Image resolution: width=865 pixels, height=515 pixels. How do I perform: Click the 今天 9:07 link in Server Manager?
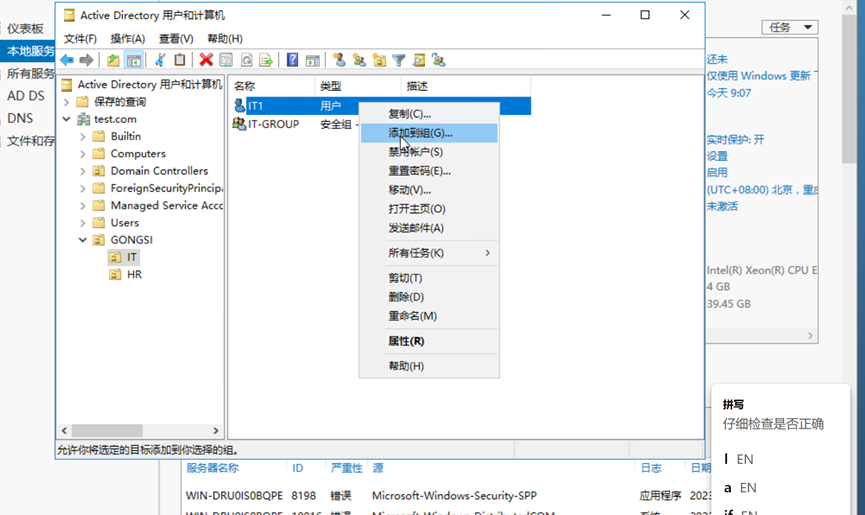[x=729, y=93]
